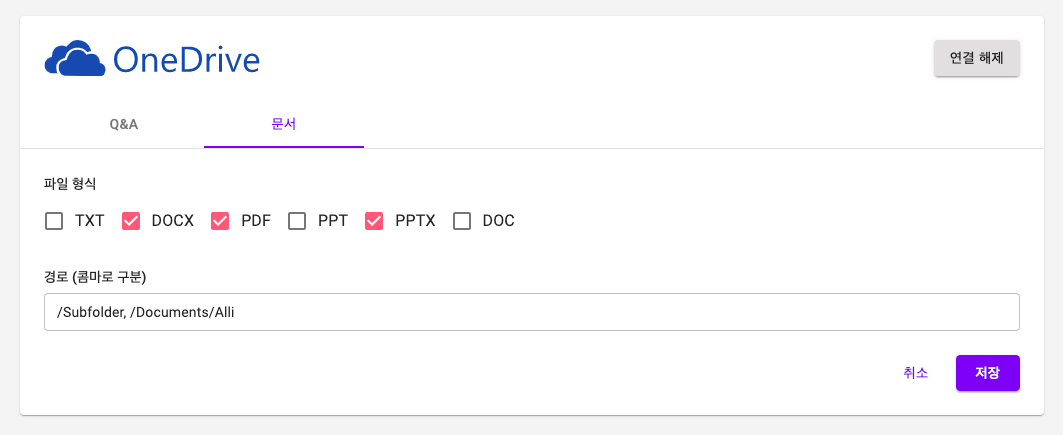Image resolution: width=1063 pixels, height=435 pixels.
Task: Click the blue OneDrive cloud logo icon
Action: (x=75, y=58)
